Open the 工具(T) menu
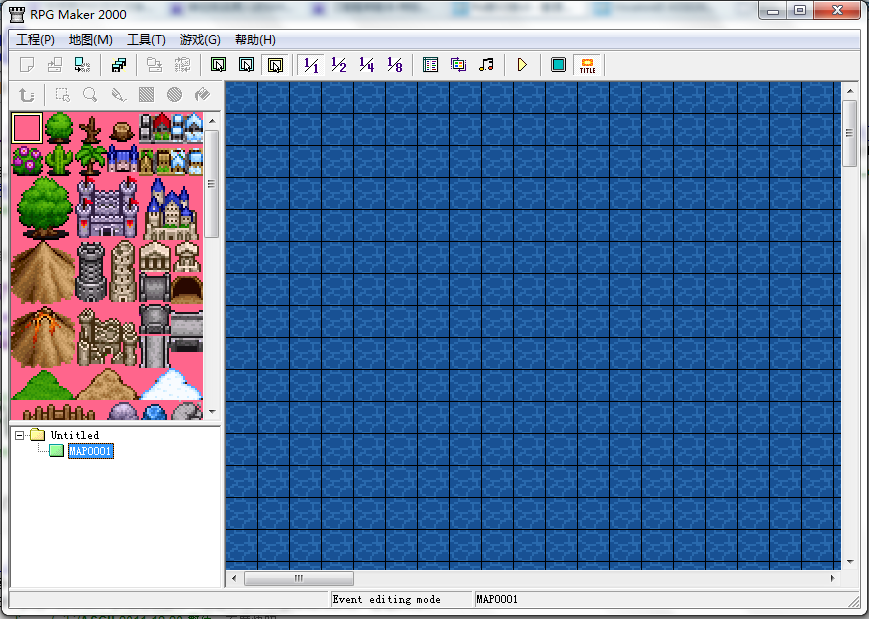Viewport: 869px width, 619px height. pos(146,40)
